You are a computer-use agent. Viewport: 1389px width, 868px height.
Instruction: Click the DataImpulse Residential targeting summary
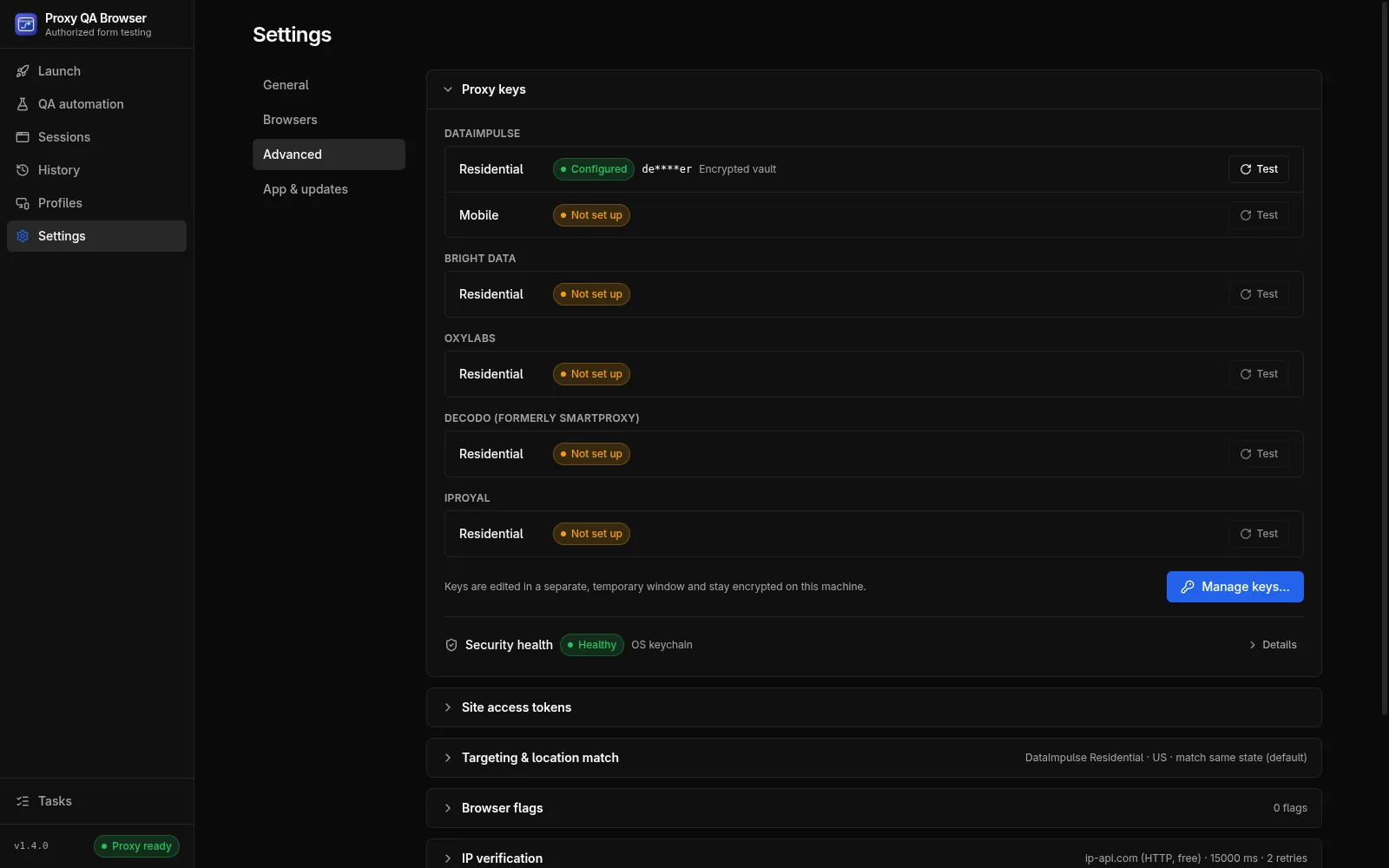(1166, 758)
